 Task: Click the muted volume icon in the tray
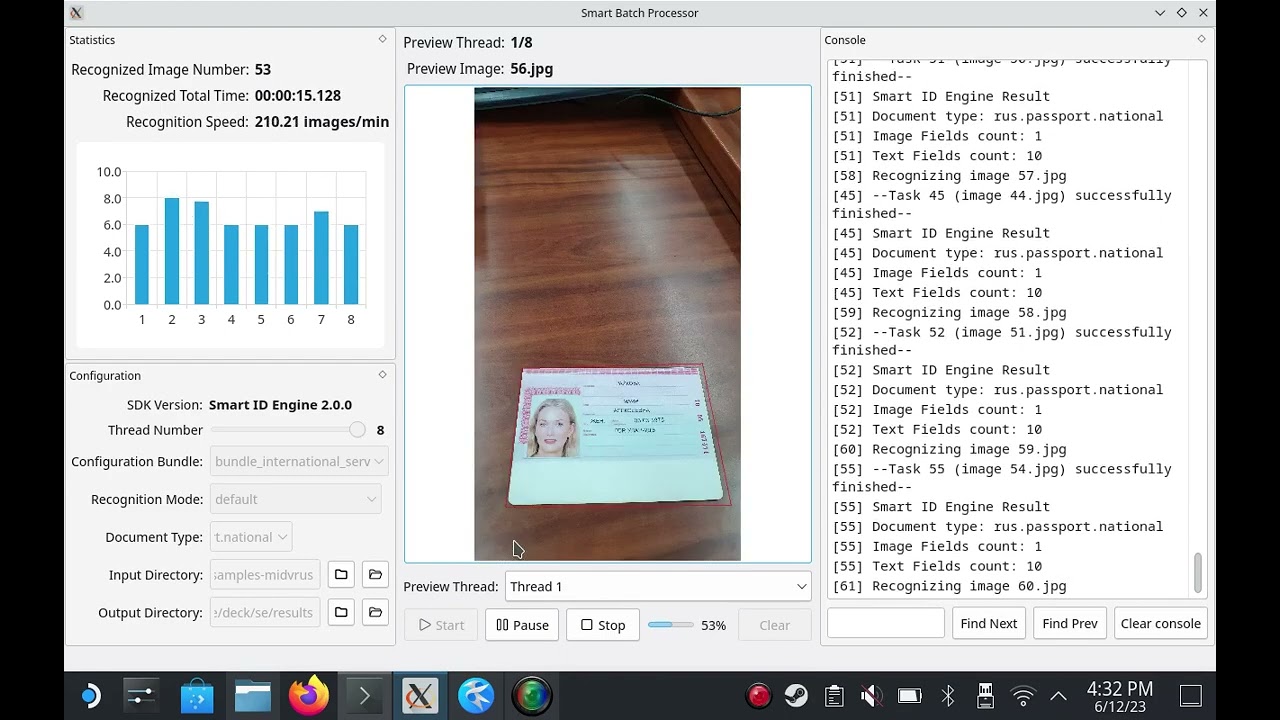pos(871,696)
